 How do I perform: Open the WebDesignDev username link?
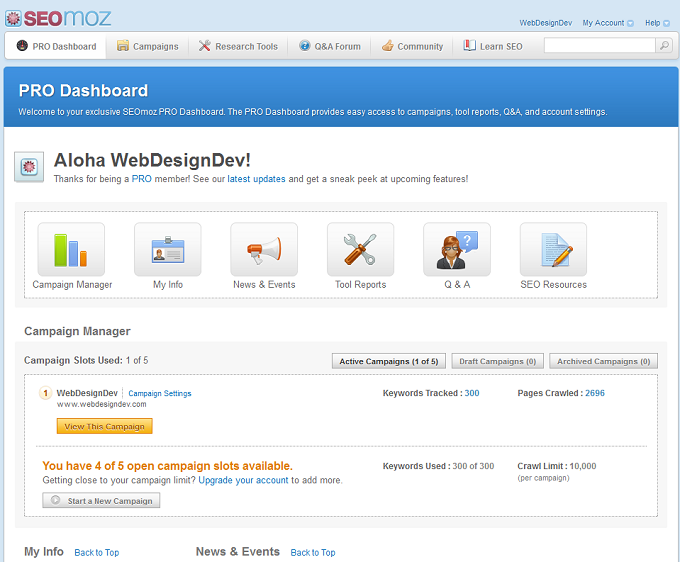(546, 23)
